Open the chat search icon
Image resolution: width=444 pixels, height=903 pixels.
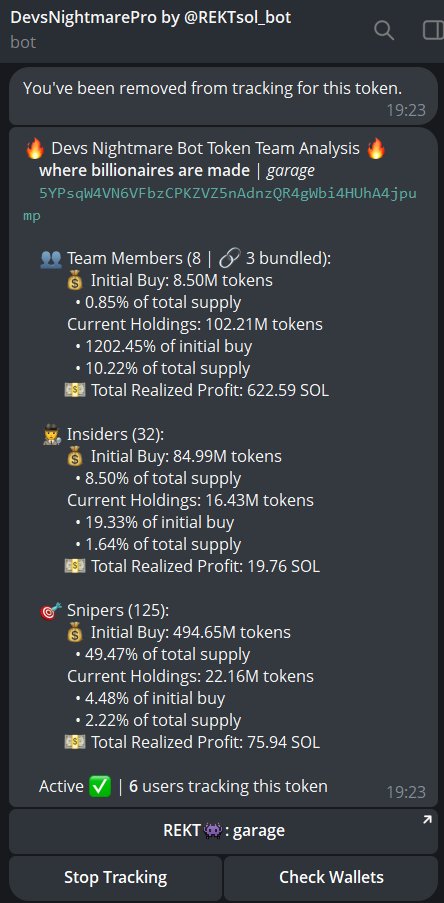[384, 30]
